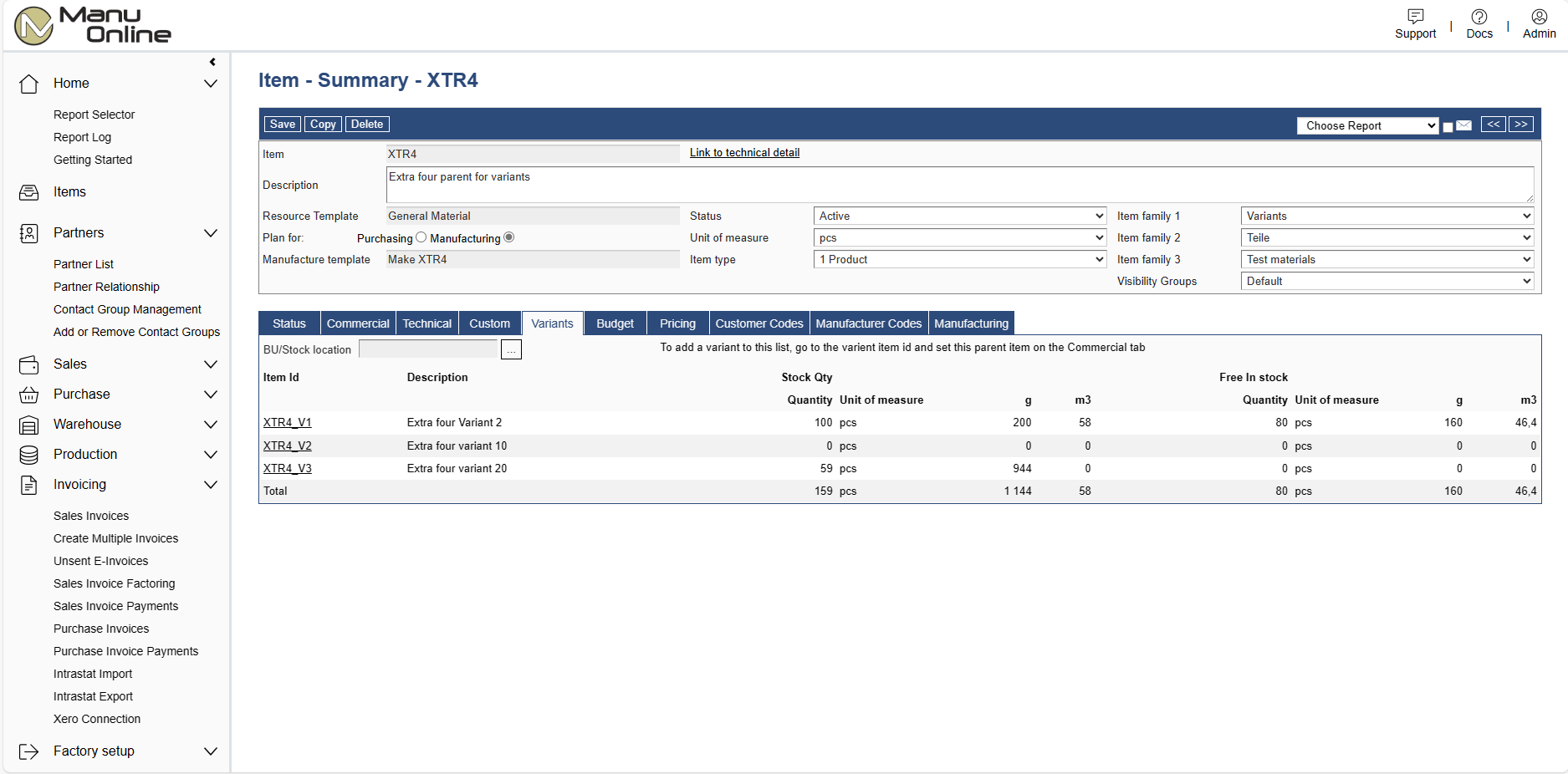Click the Production stack icon
1568x774 pixels.
29,455
